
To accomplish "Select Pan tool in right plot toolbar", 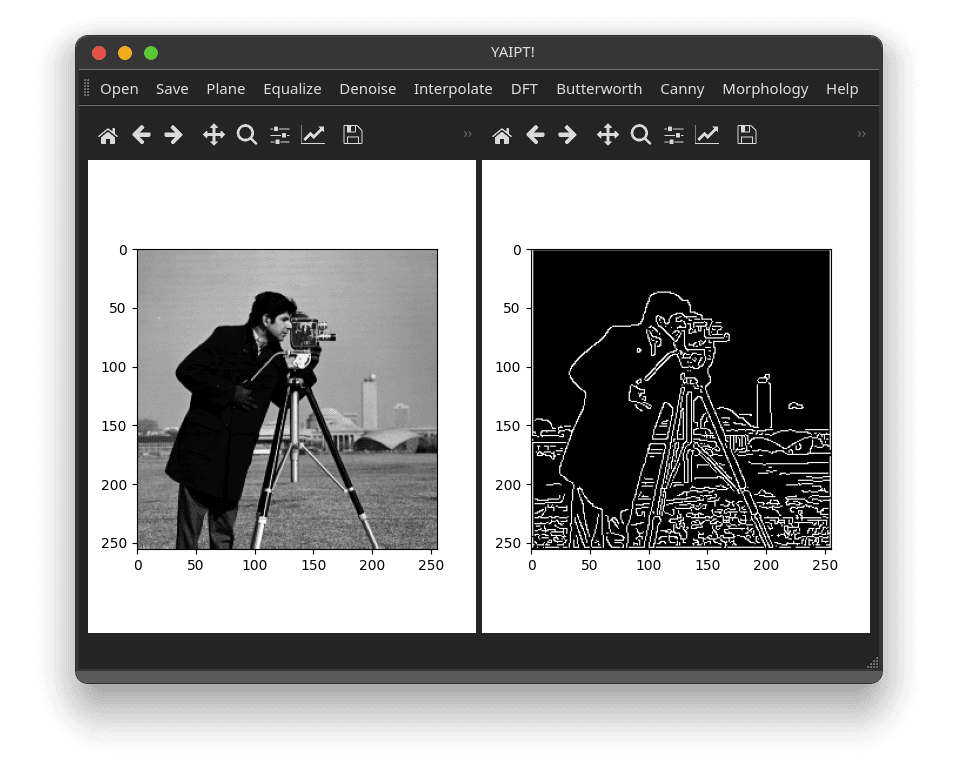I will click(x=608, y=135).
